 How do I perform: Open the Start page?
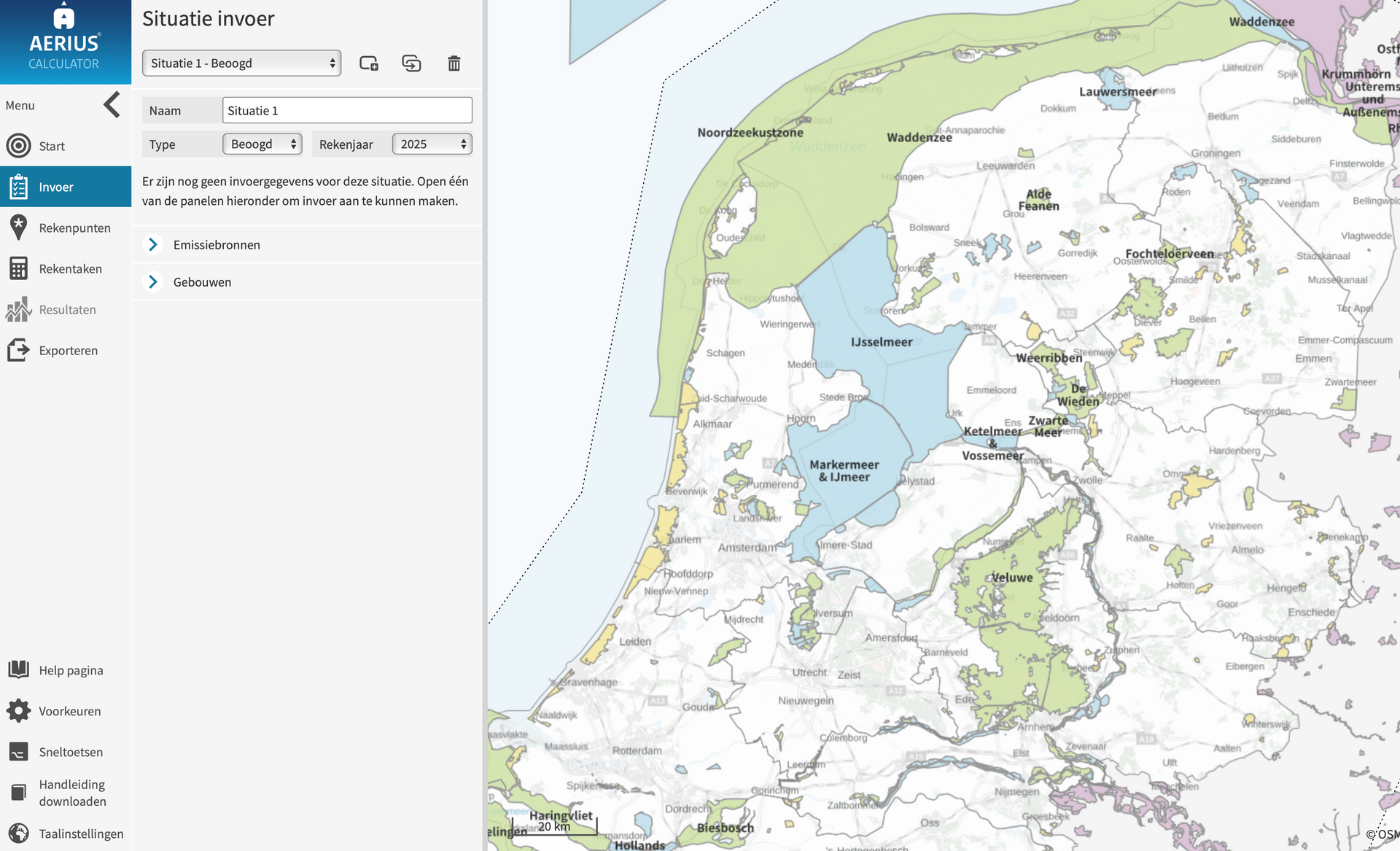pos(51,146)
